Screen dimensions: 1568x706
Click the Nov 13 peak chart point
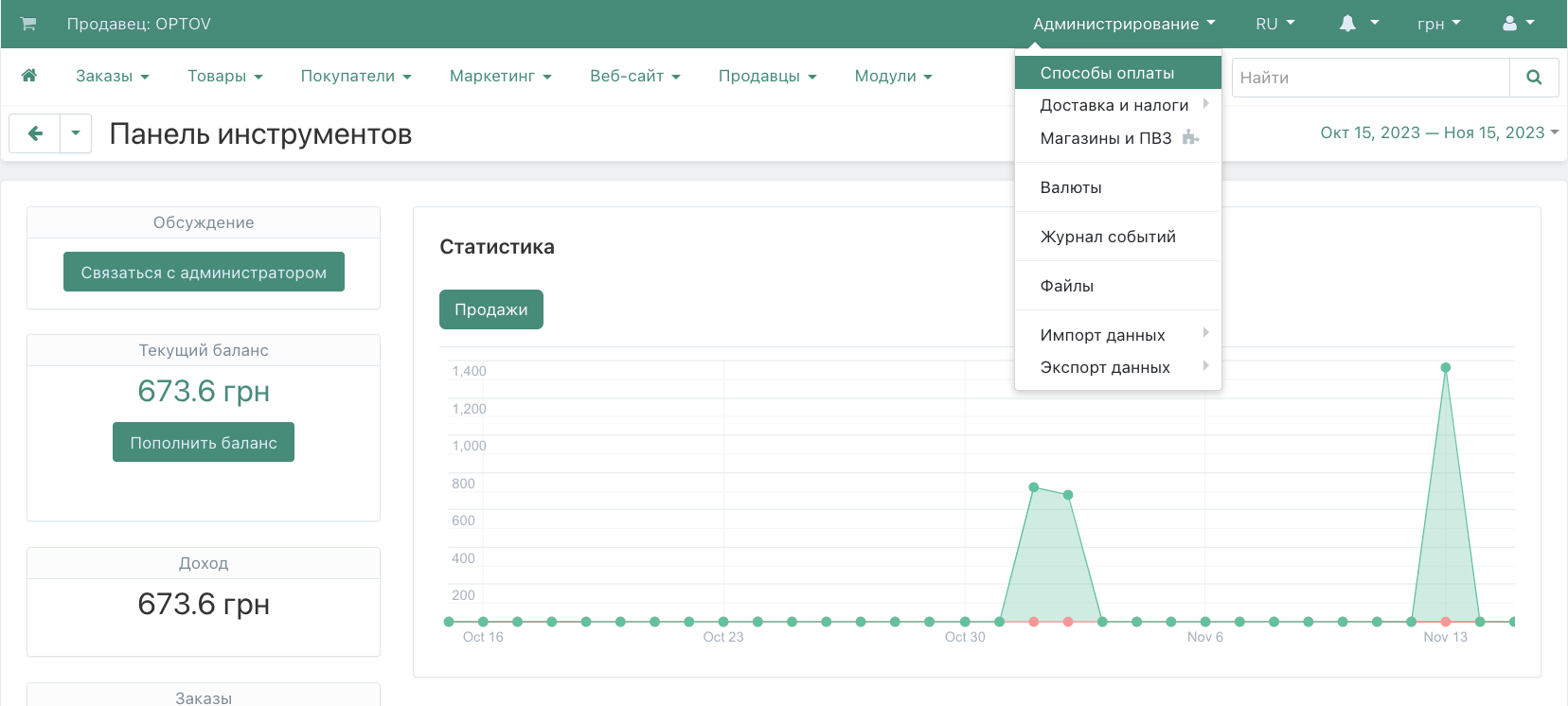pyautogui.click(x=1445, y=367)
